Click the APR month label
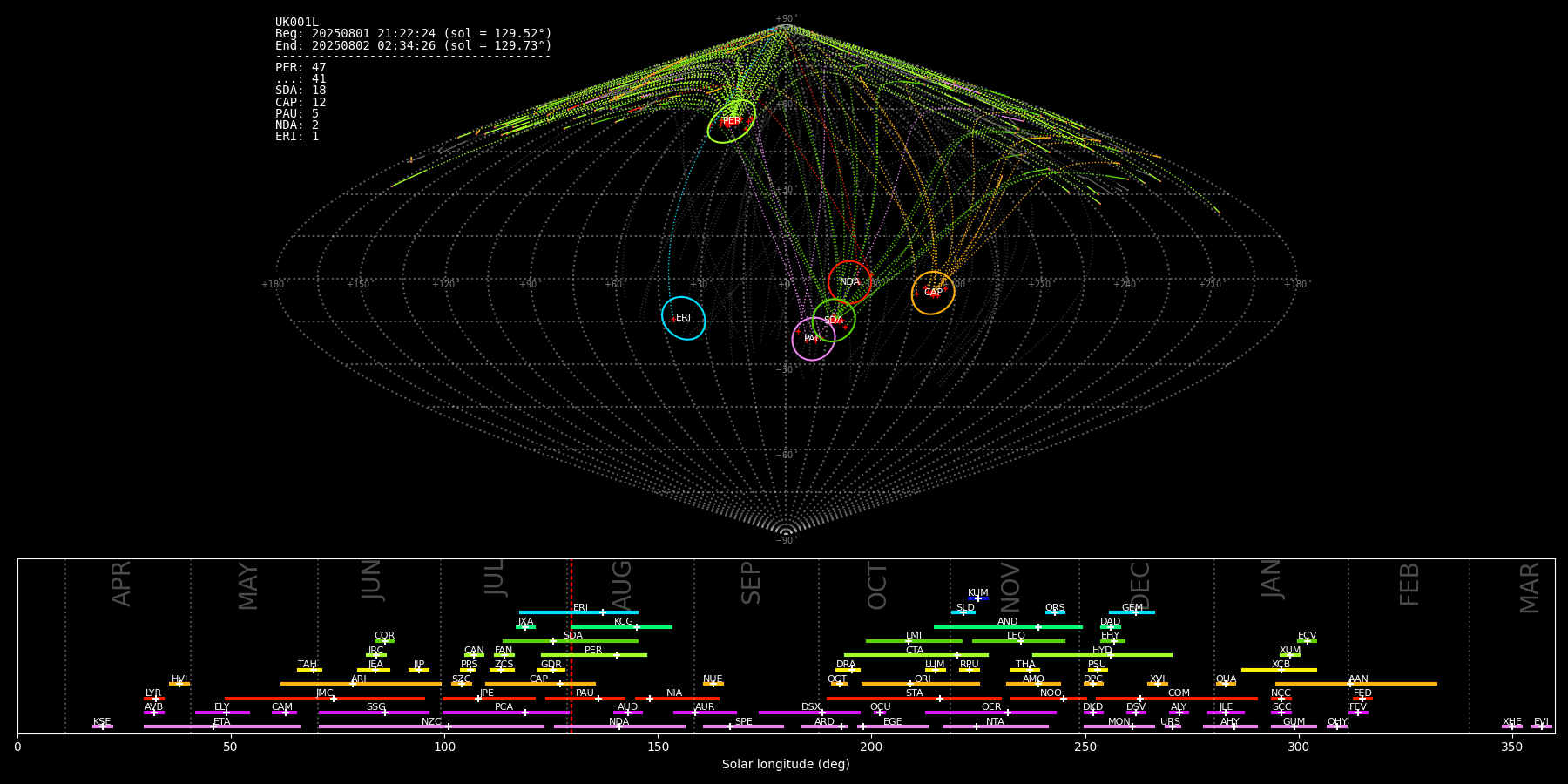1568x784 pixels. click(x=121, y=584)
